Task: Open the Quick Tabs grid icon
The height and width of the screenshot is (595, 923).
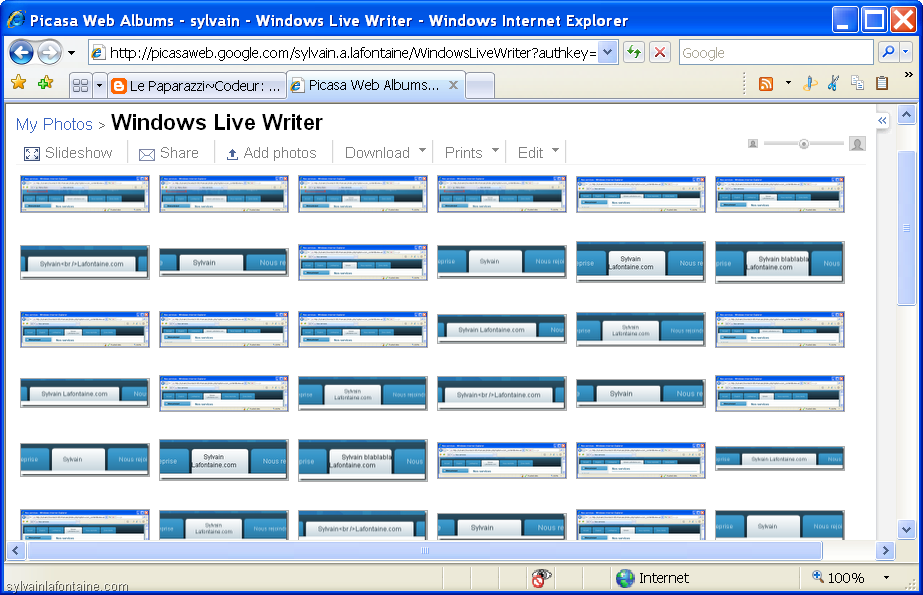Action: click(81, 86)
